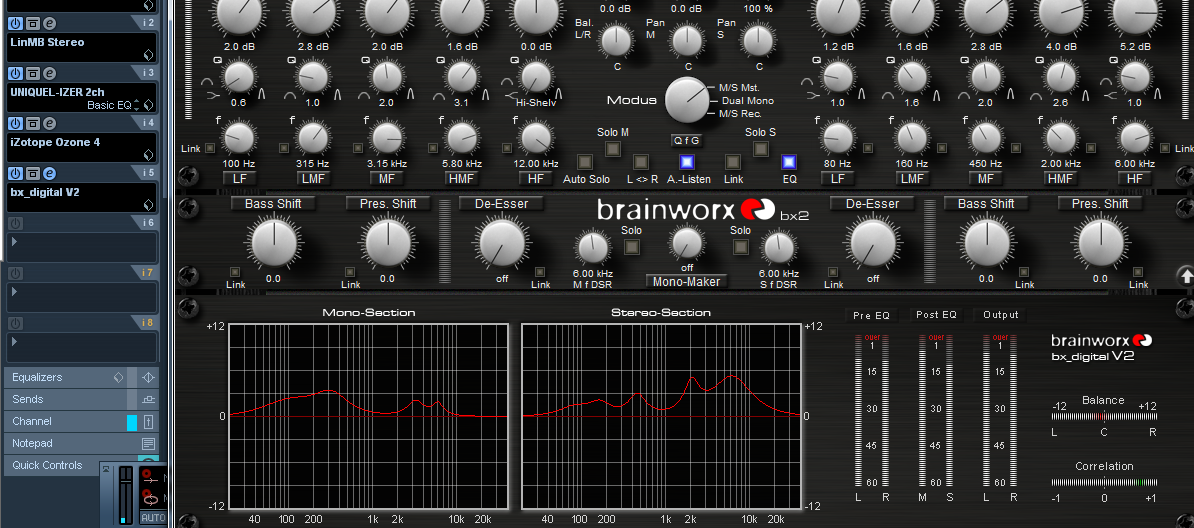Click the Notepad section page icon

pyautogui.click(x=149, y=443)
